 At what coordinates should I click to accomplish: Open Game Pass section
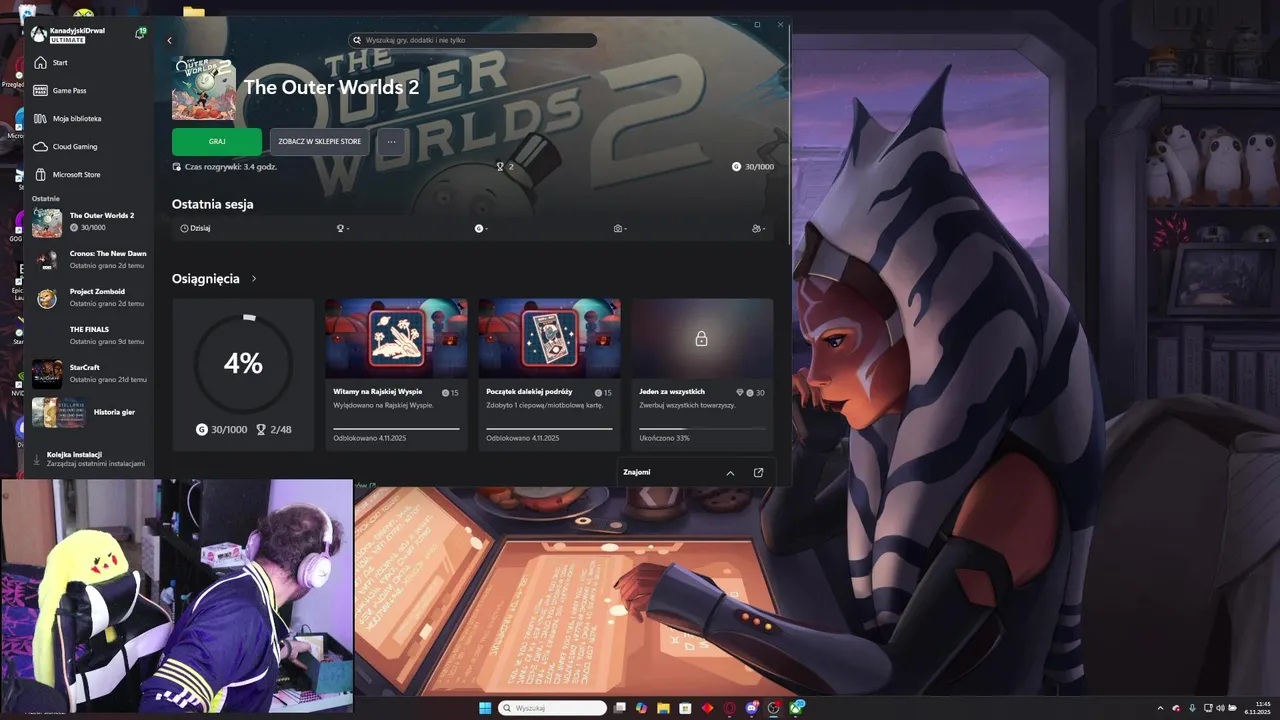coord(89,90)
